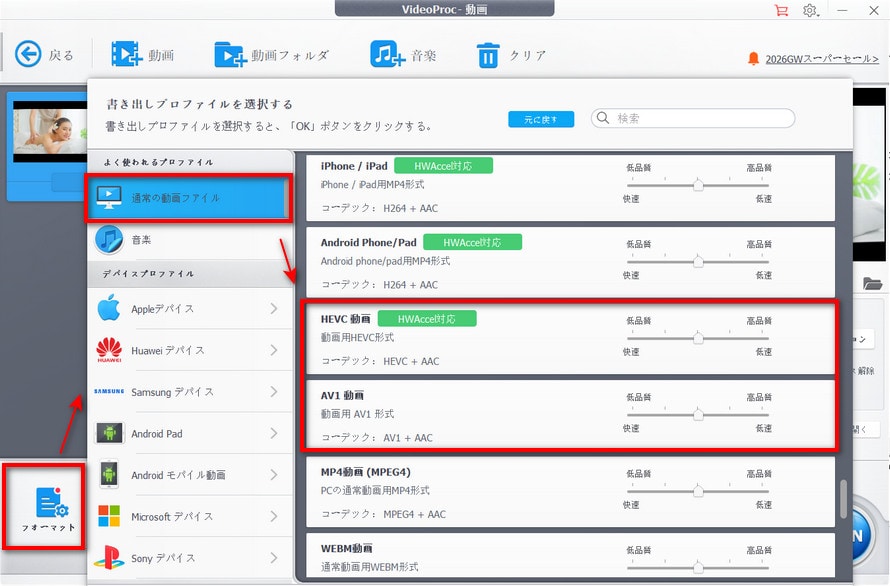Click the Samsung logo icon
Screen dimensions: 890x586
(108, 391)
